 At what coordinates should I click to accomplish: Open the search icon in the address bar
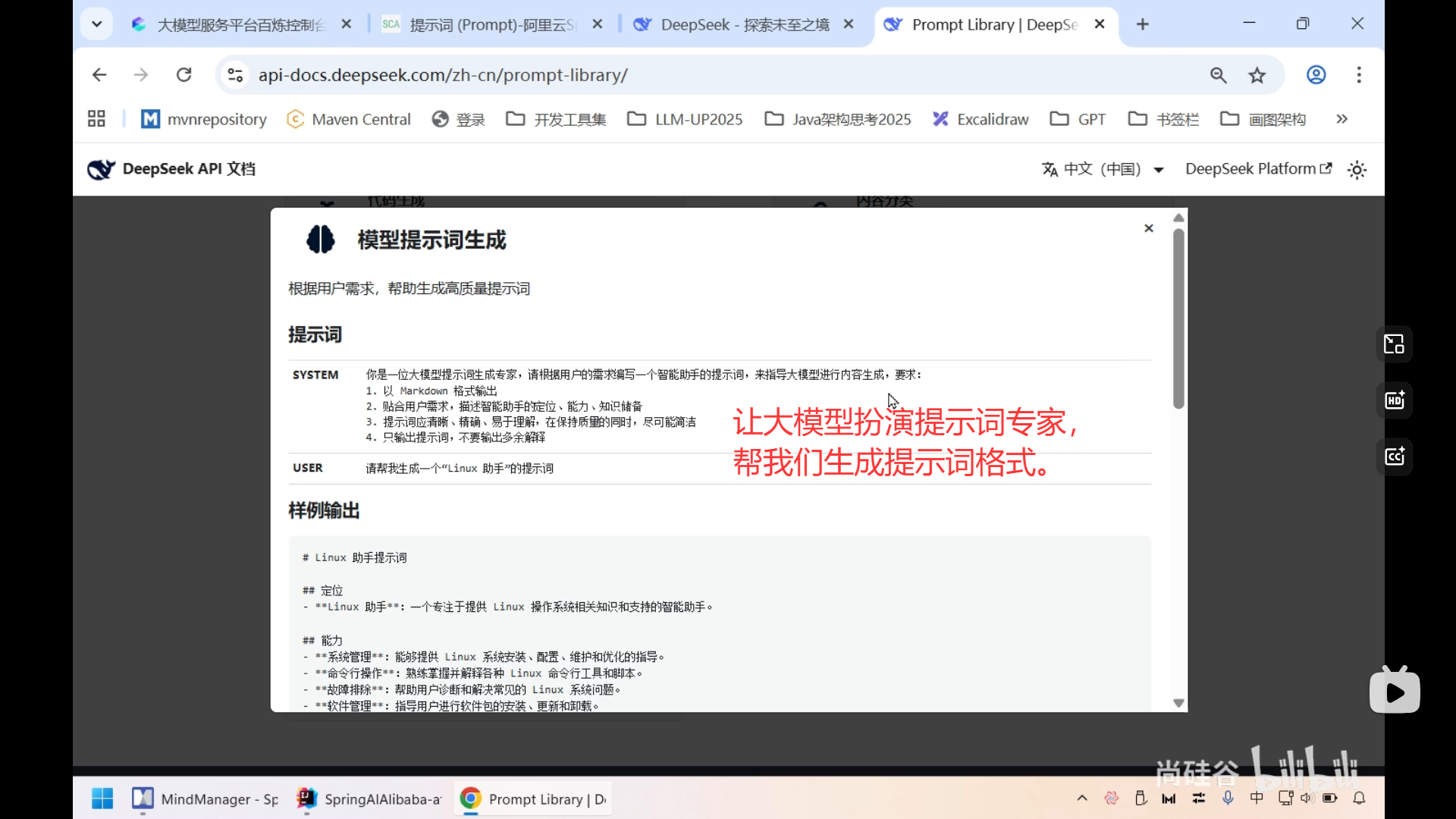pos(1219,74)
